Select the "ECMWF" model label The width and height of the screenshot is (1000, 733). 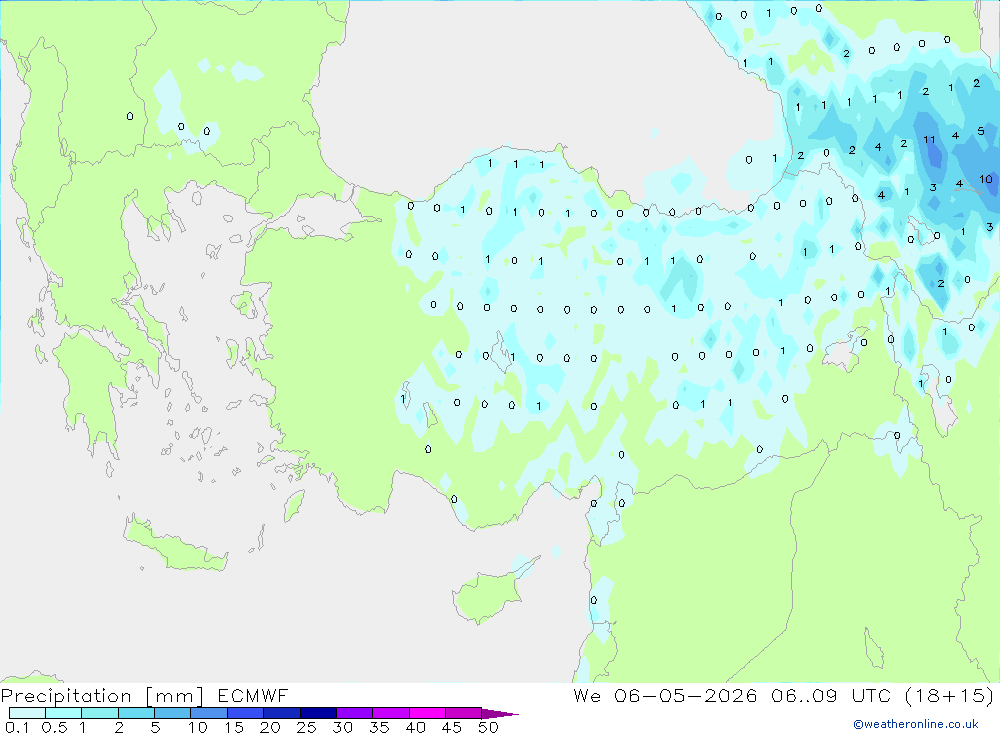point(253,695)
